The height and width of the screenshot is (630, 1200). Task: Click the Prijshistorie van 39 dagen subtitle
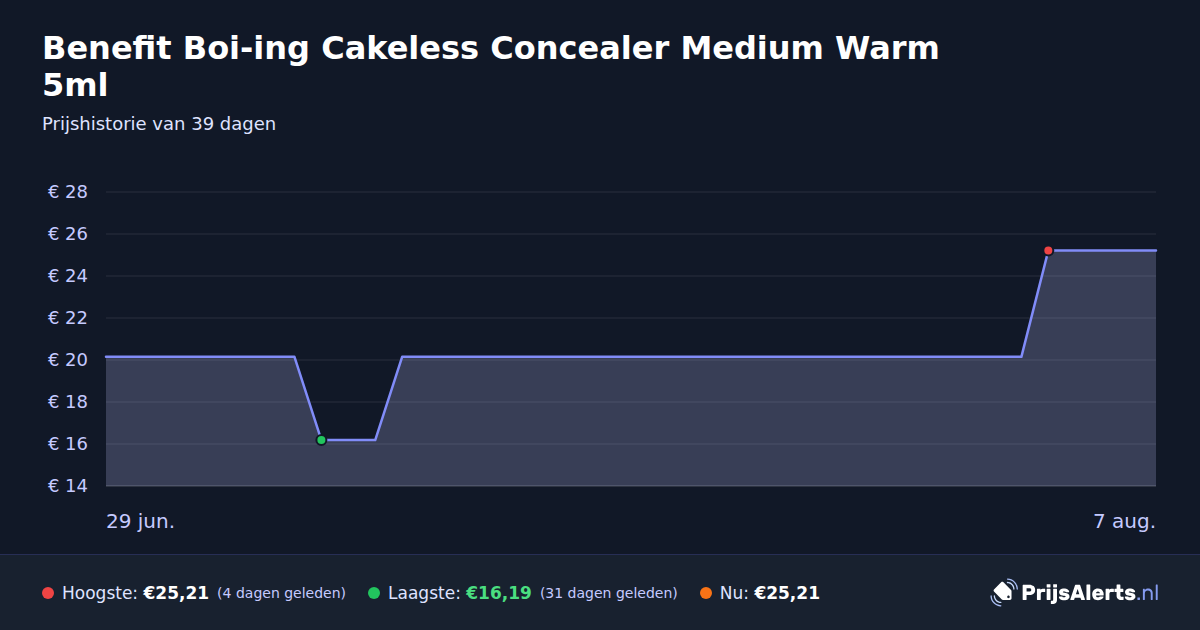tap(159, 124)
